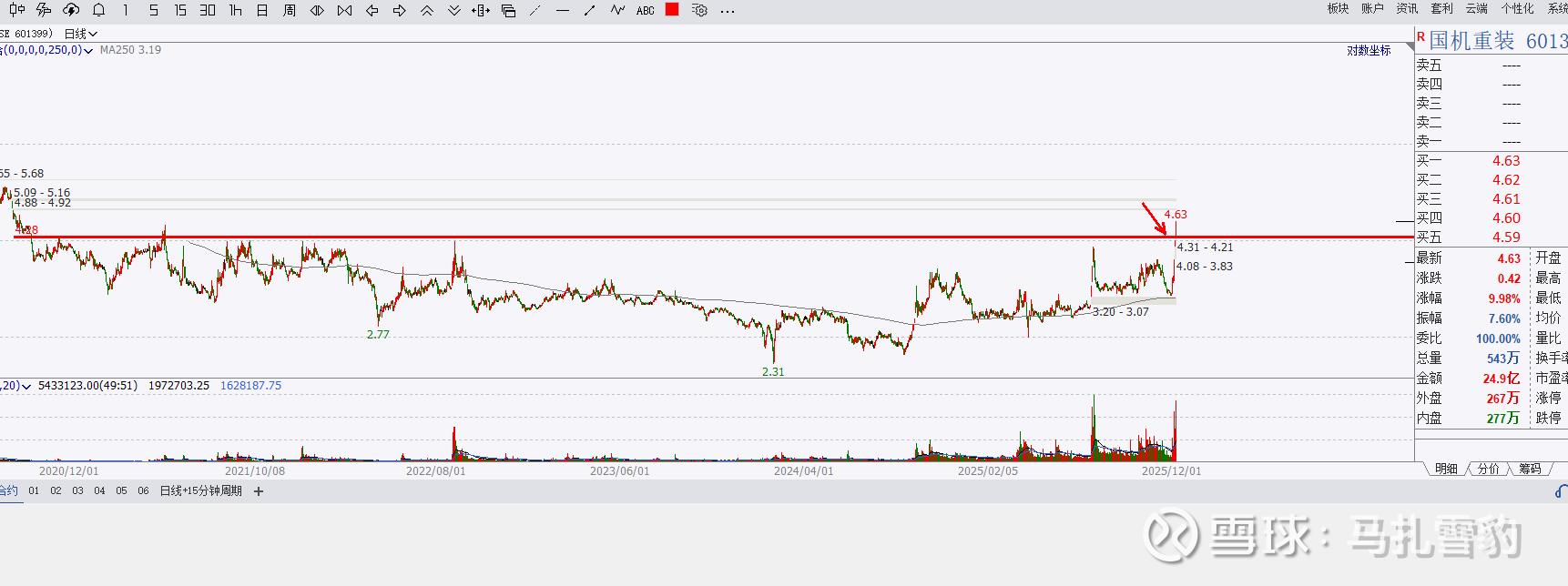Select the daily (日) period button
Screen dimensions: 1568x586
(x=262, y=10)
